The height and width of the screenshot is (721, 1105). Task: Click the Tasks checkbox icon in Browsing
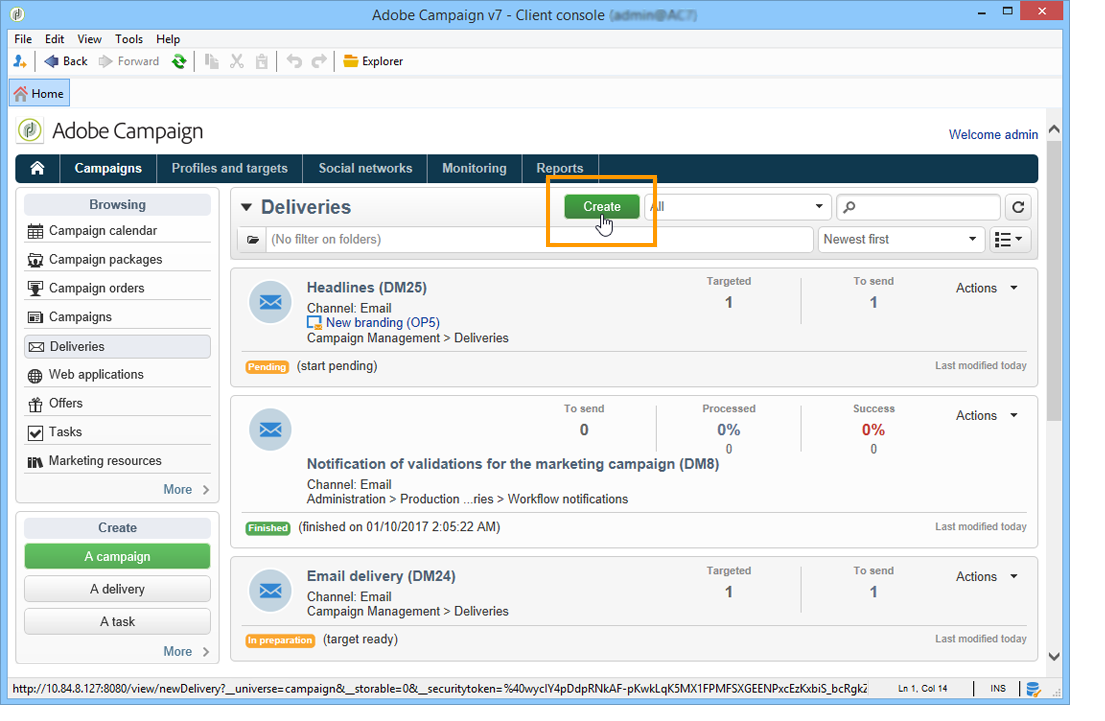pyautogui.click(x=35, y=433)
